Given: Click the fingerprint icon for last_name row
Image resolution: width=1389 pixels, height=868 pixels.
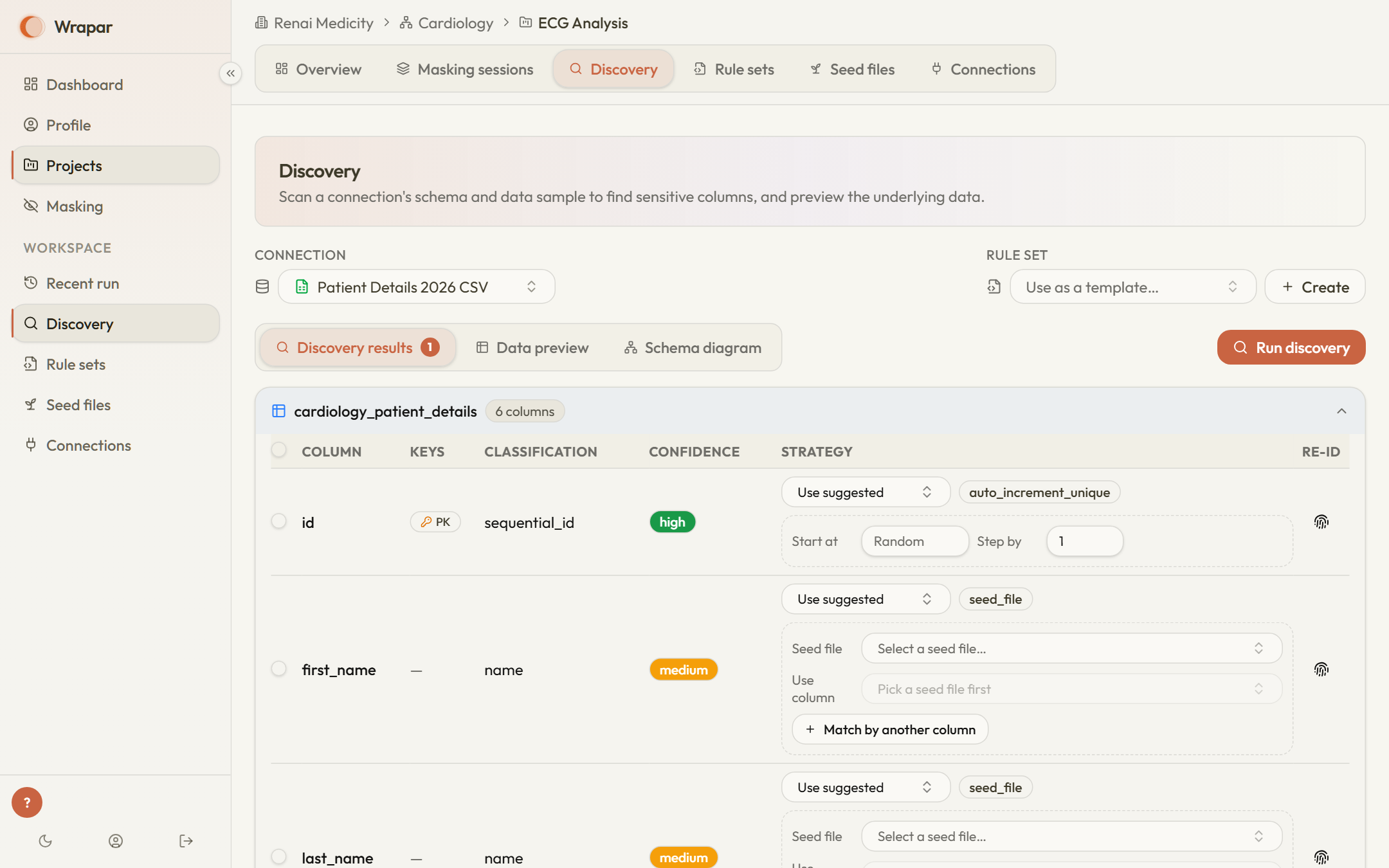Looking at the screenshot, I should [1321, 857].
